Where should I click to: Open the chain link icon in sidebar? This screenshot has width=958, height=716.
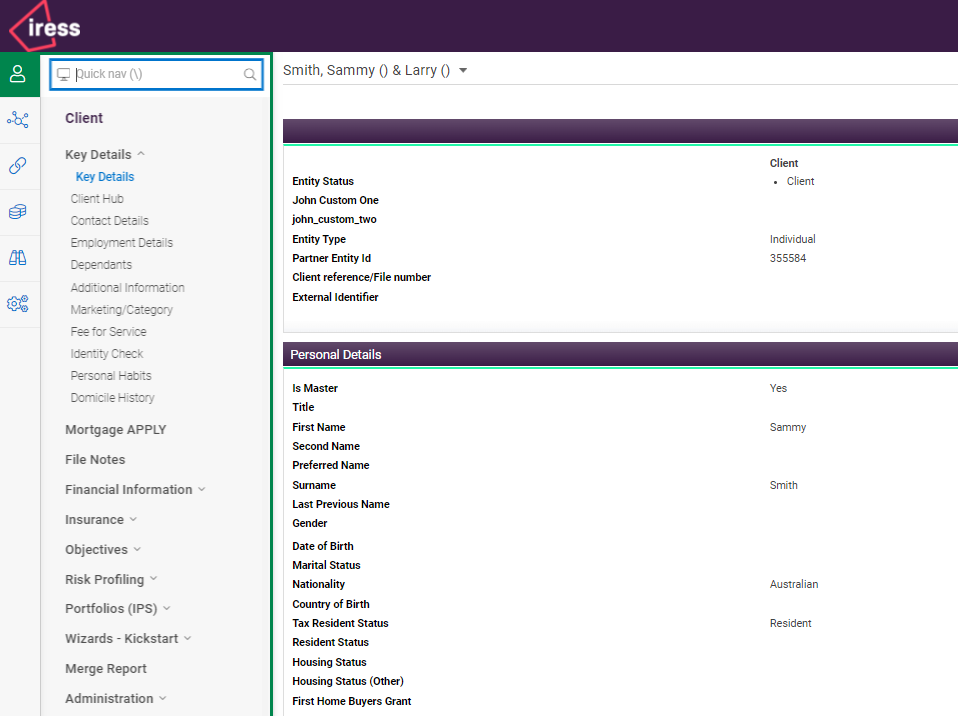(18, 166)
